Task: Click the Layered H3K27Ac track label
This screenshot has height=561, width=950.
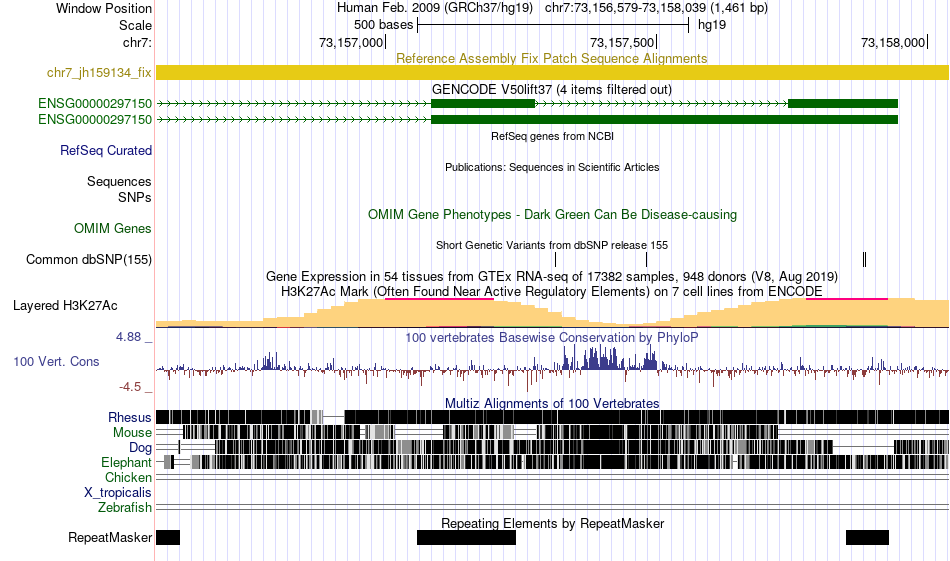Action: click(65, 305)
